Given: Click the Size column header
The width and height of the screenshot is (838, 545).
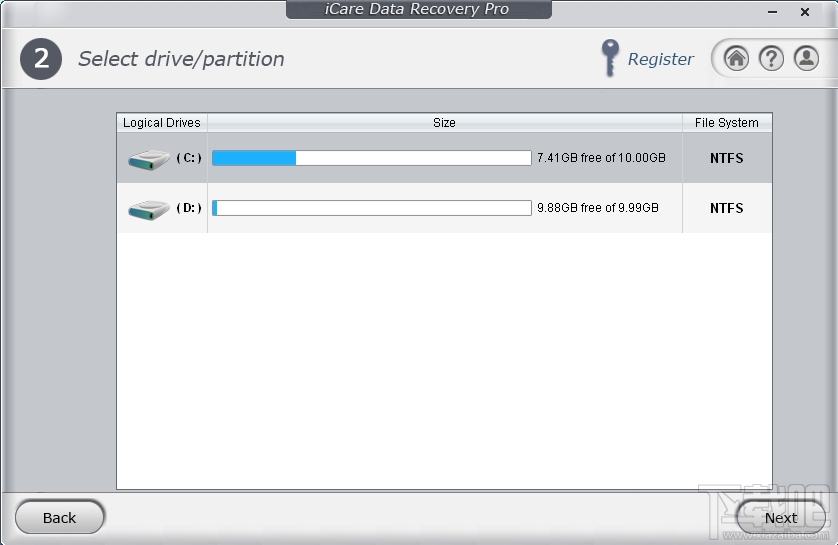Looking at the screenshot, I should 445,122.
